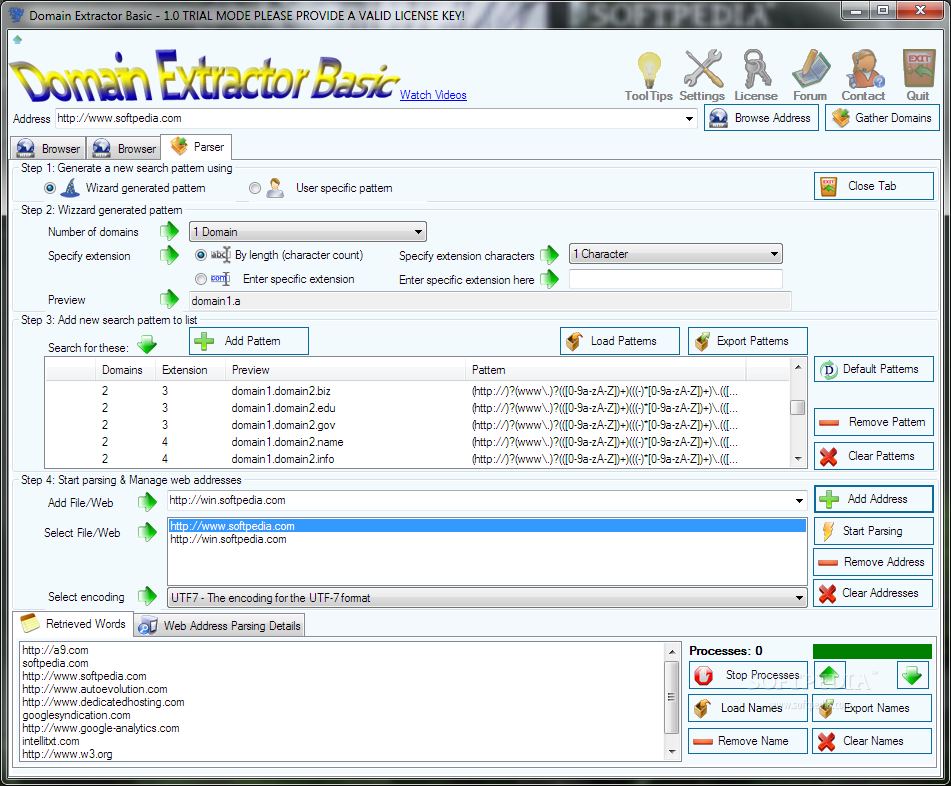Expand the Add File/Web address dropdown
Image resolution: width=951 pixels, height=786 pixels.
coord(799,500)
